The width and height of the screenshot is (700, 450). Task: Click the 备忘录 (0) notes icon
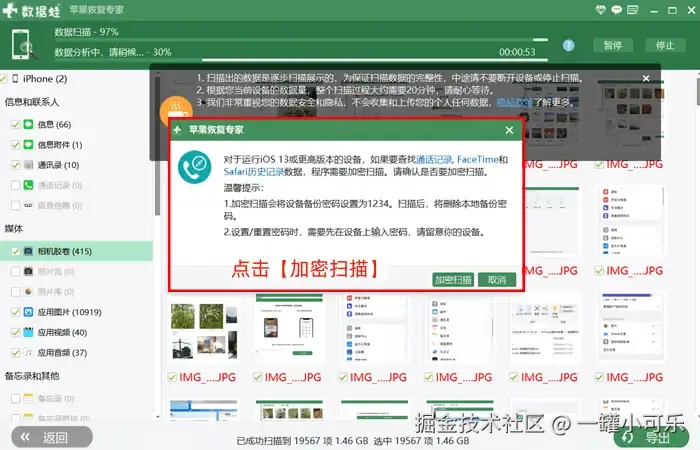tap(28, 398)
